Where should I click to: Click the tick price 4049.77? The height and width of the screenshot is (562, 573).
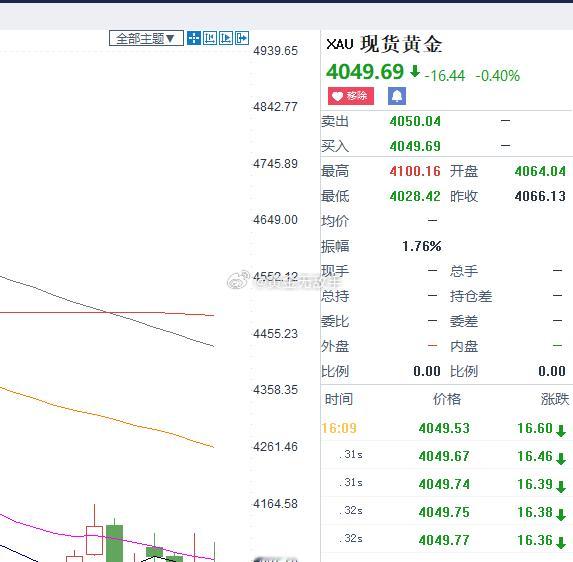coord(444,540)
